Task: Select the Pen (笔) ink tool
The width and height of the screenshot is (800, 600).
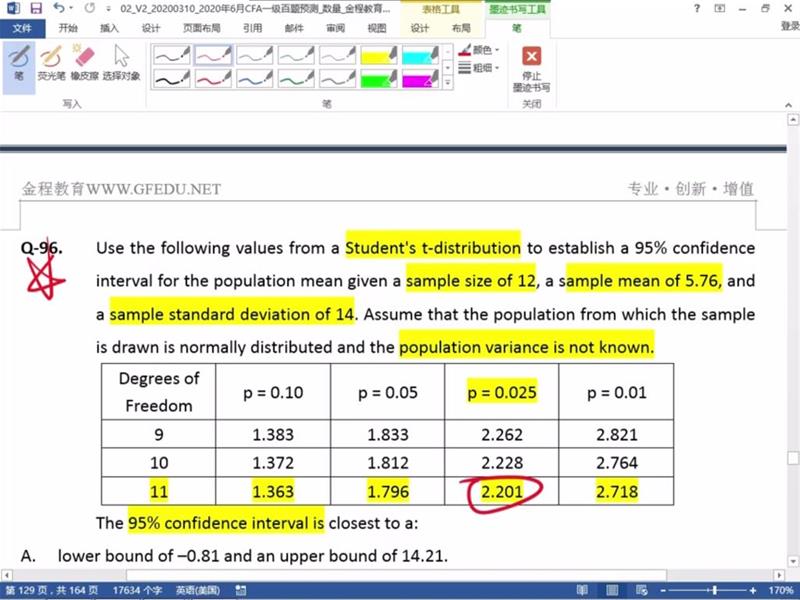Action: [x=18, y=62]
